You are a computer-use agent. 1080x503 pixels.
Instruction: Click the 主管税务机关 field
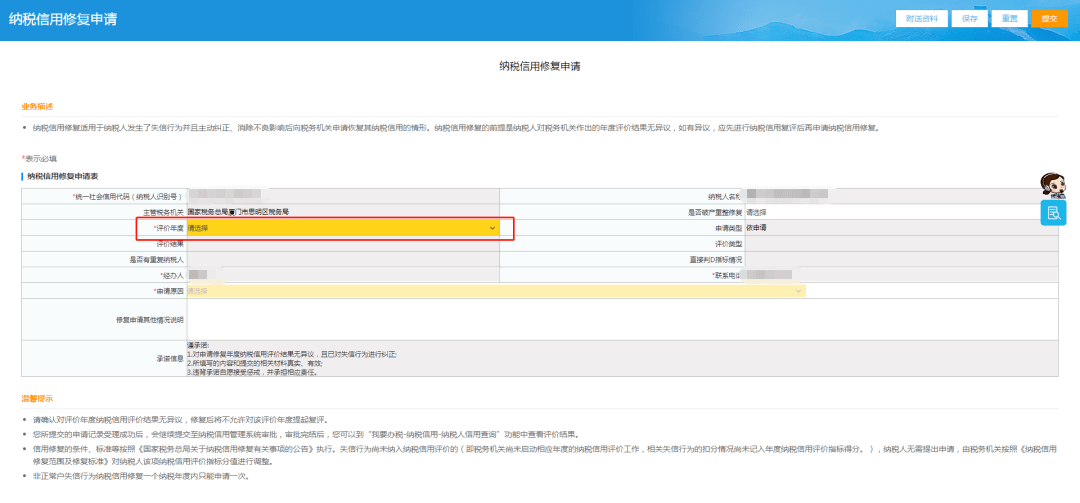tap(341, 212)
